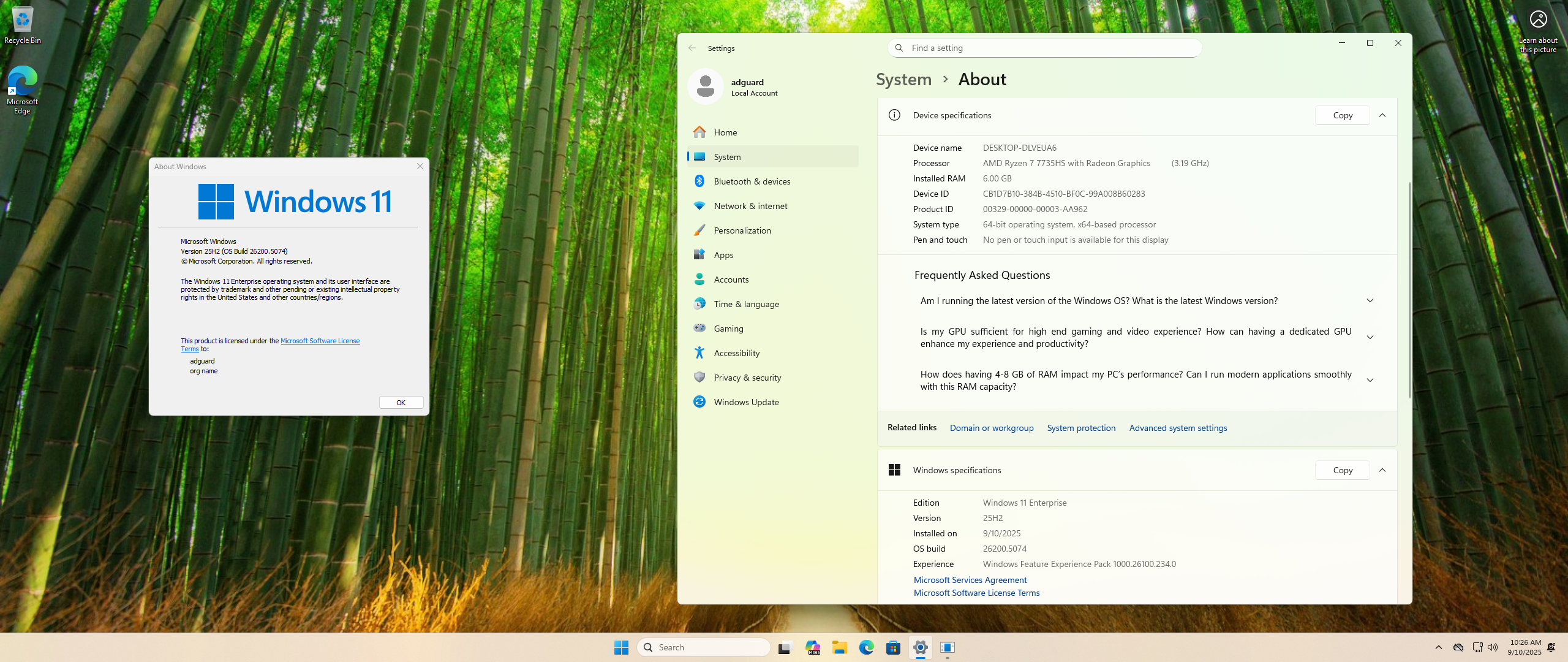The width and height of the screenshot is (1568, 662).
Task: Go to Privacy & security settings
Action: click(x=772, y=378)
